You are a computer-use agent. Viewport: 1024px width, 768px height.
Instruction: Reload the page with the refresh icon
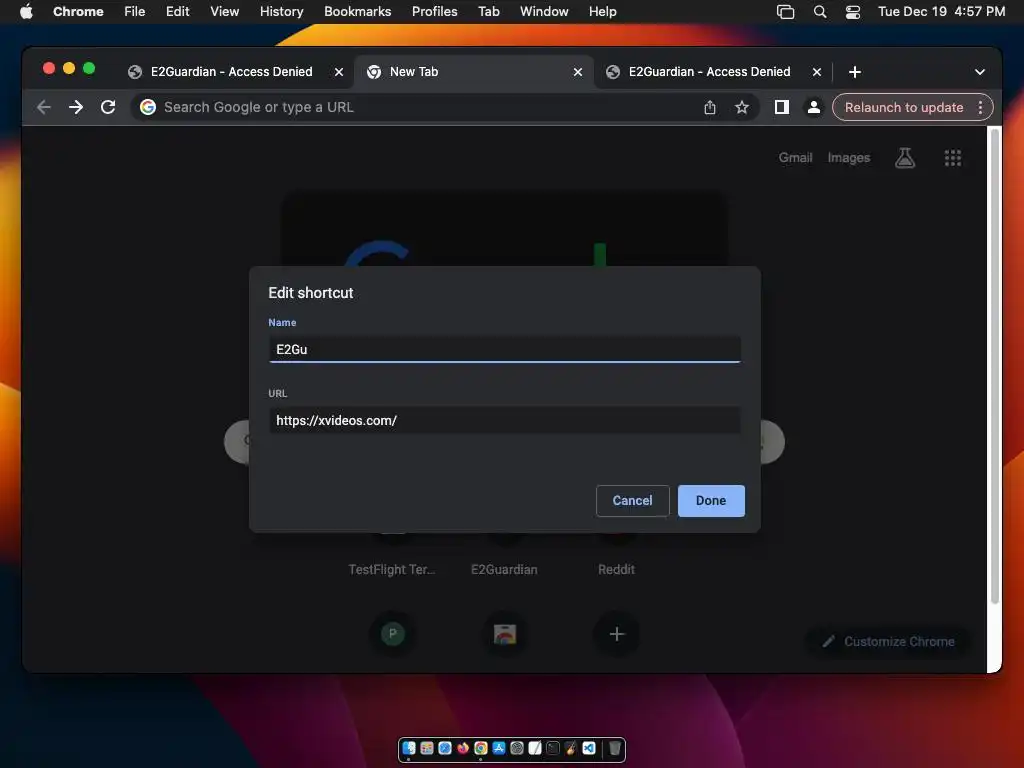[x=108, y=107]
